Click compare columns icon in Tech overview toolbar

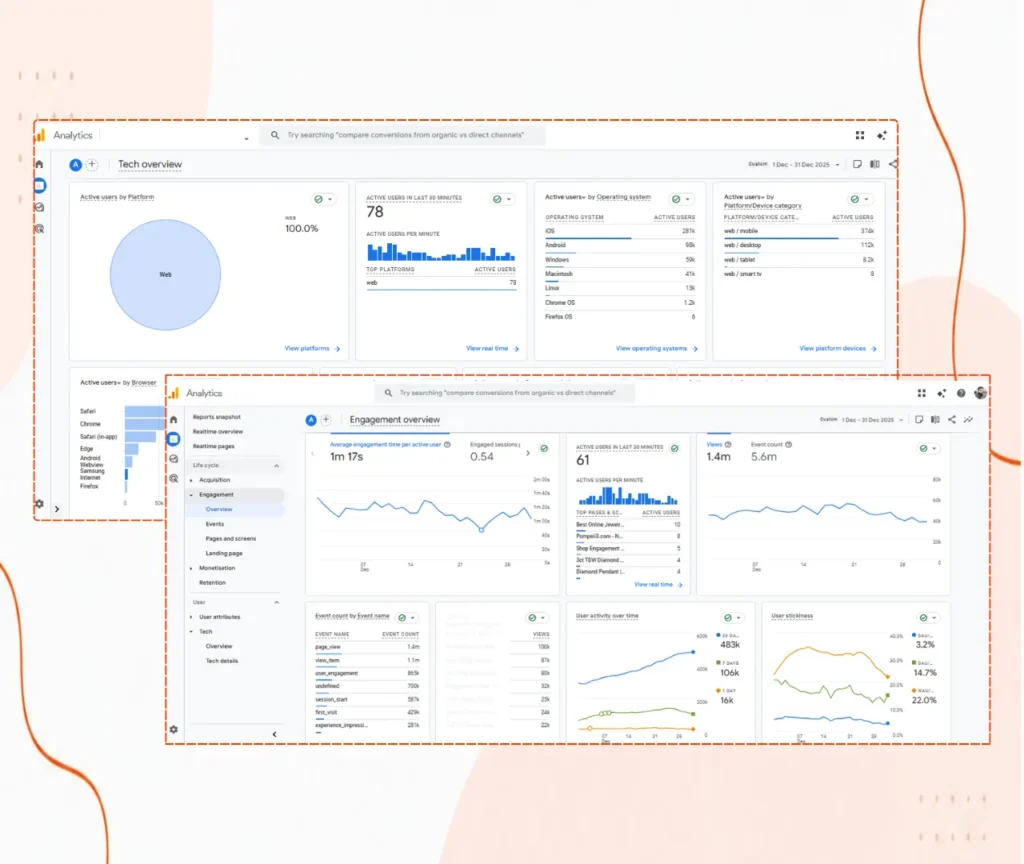(875, 164)
